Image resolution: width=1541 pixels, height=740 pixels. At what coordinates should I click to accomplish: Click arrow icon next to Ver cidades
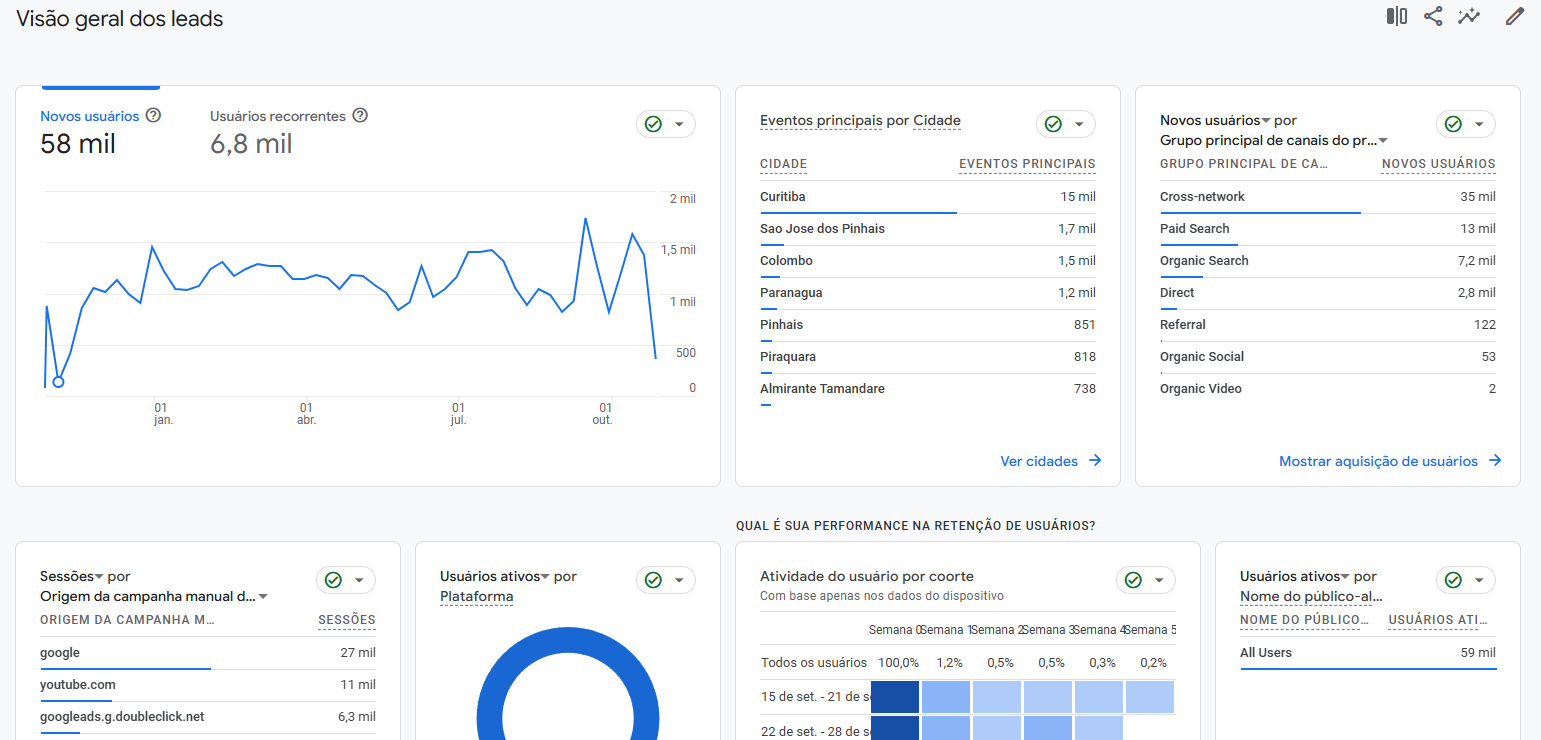(x=1095, y=461)
